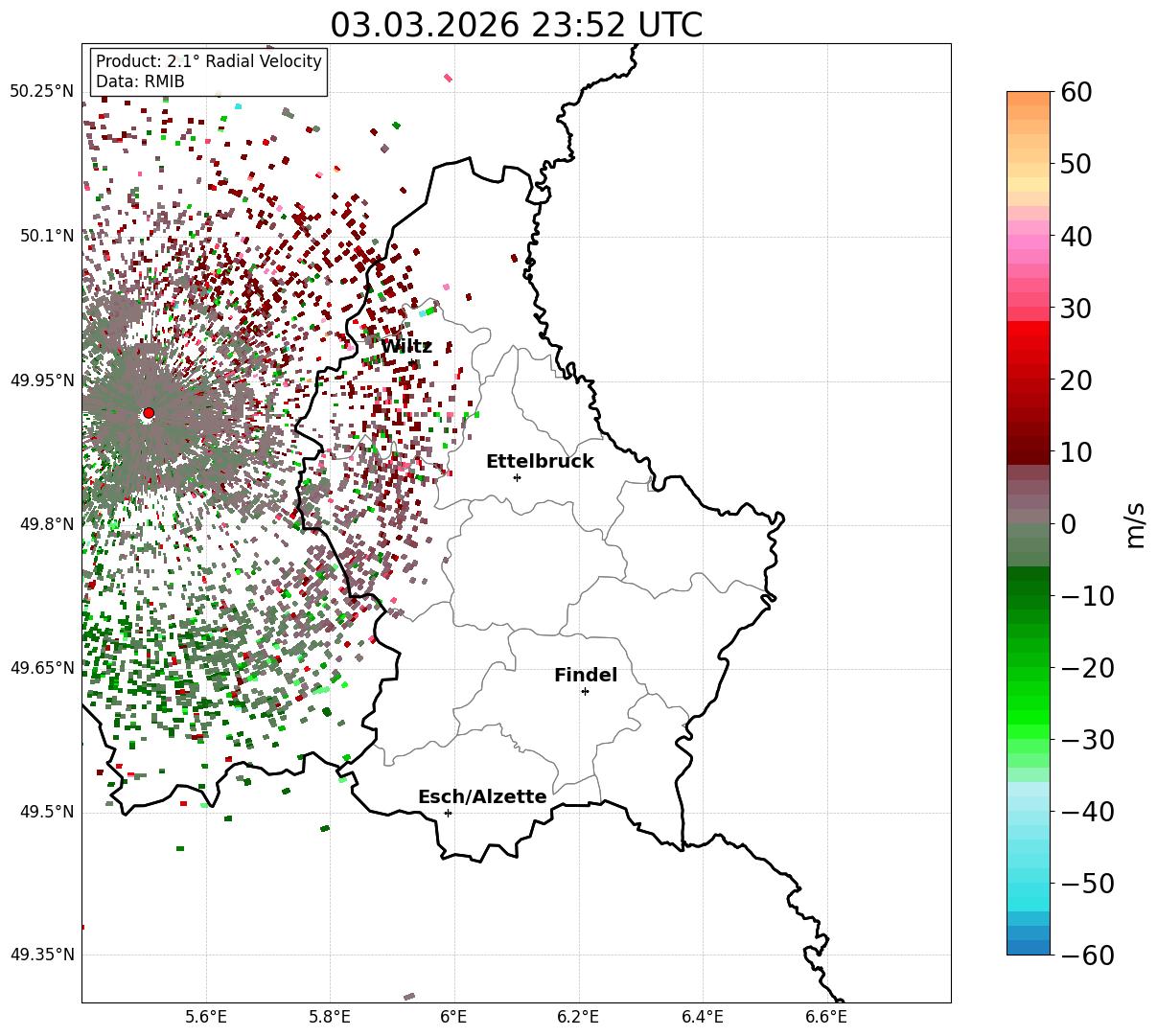Click the 49.5°N latitude tick label
This screenshot has width=1157, height=1036.
[45, 812]
